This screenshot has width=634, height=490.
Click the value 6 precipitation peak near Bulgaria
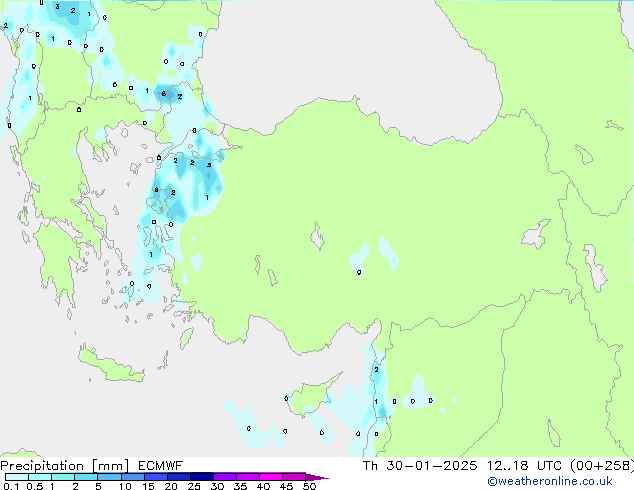166,94
